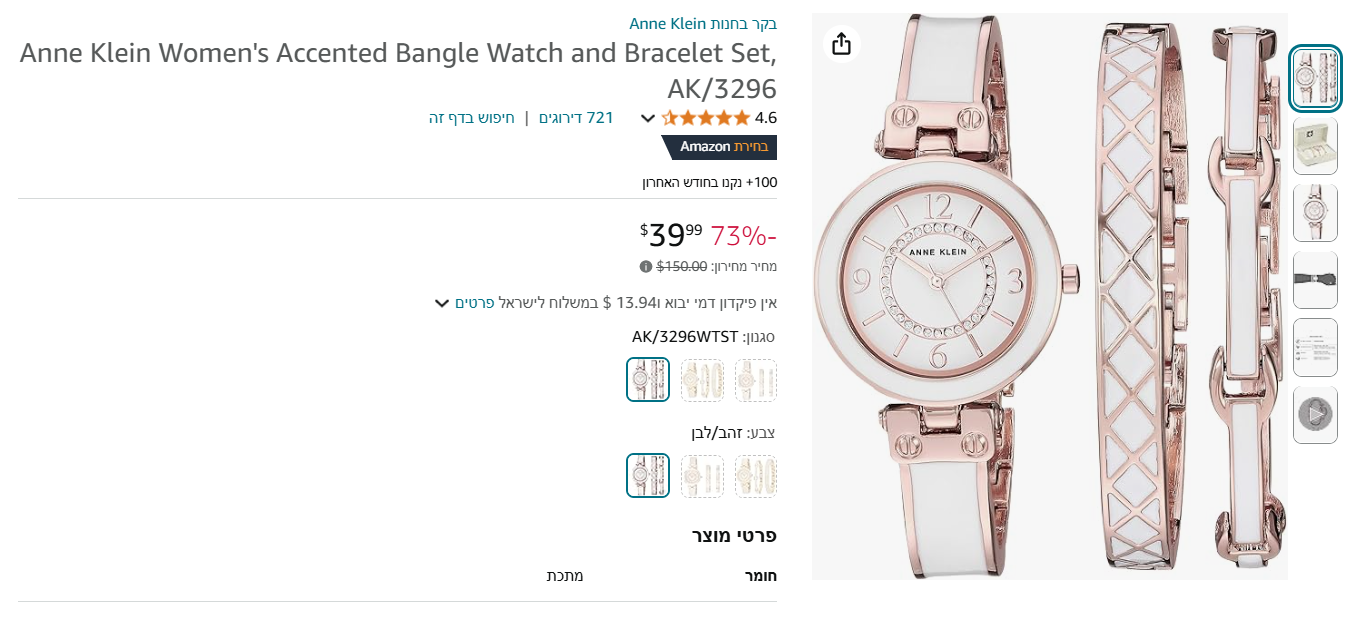The height and width of the screenshot is (623, 1351).
Task: Select the gift box image thumbnail
Action: (x=1315, y=146)
